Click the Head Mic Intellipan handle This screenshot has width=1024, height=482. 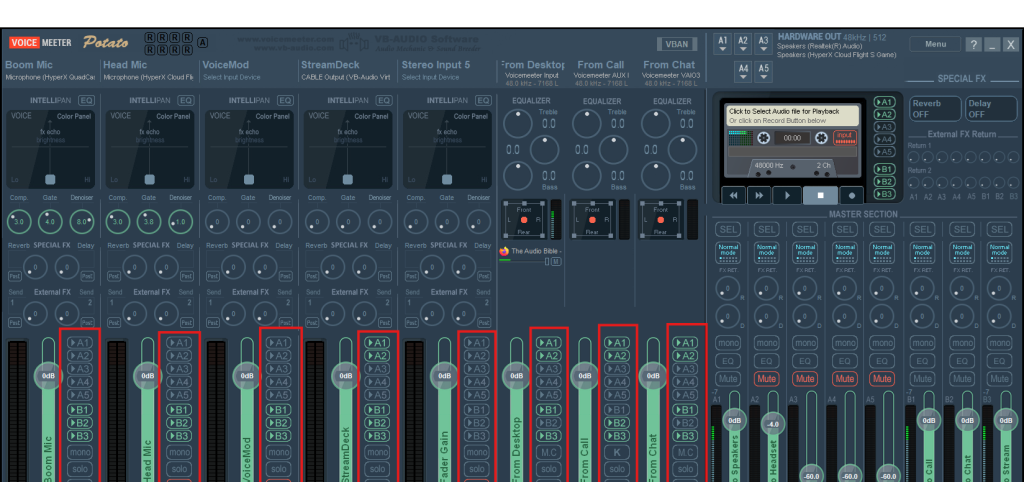[150, 179]
